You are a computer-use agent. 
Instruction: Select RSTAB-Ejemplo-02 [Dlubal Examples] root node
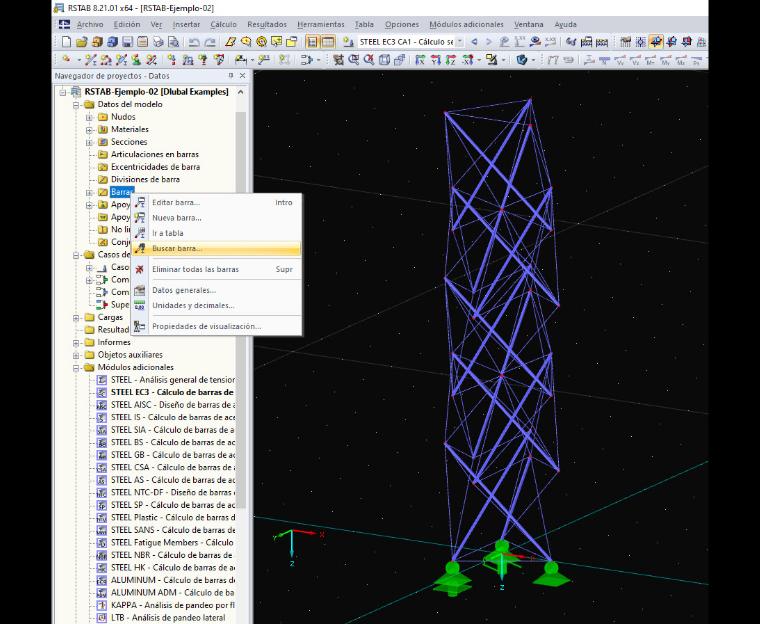click(x=156, y=92)
